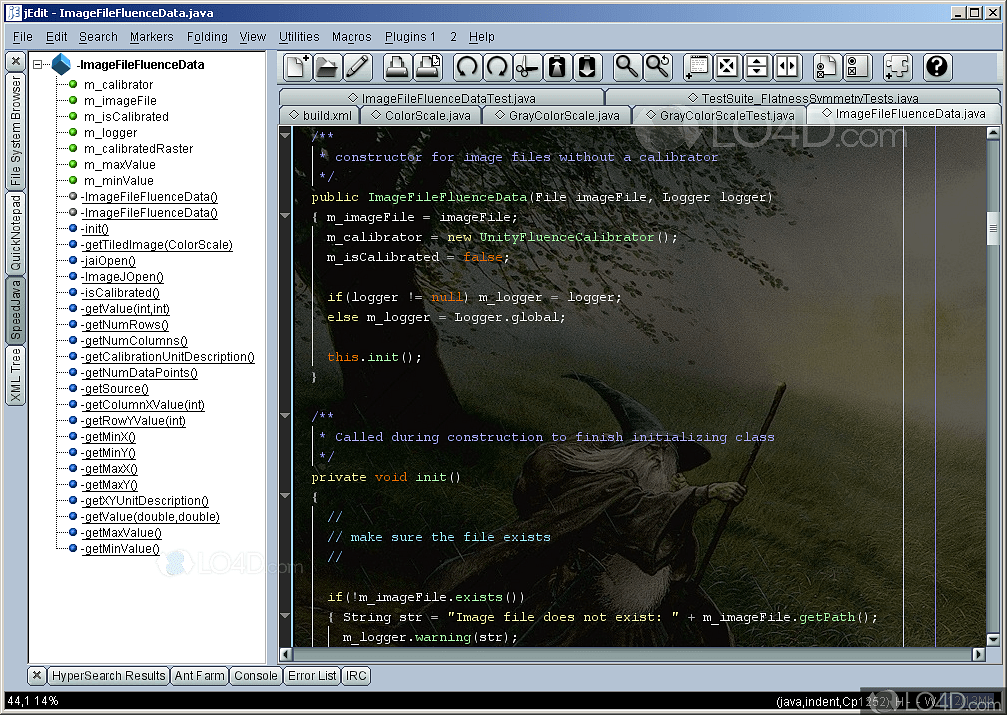Select getTiledImage(ColorScale) in tree
This screenshot has width=1007, height=715.
[157, 245]
